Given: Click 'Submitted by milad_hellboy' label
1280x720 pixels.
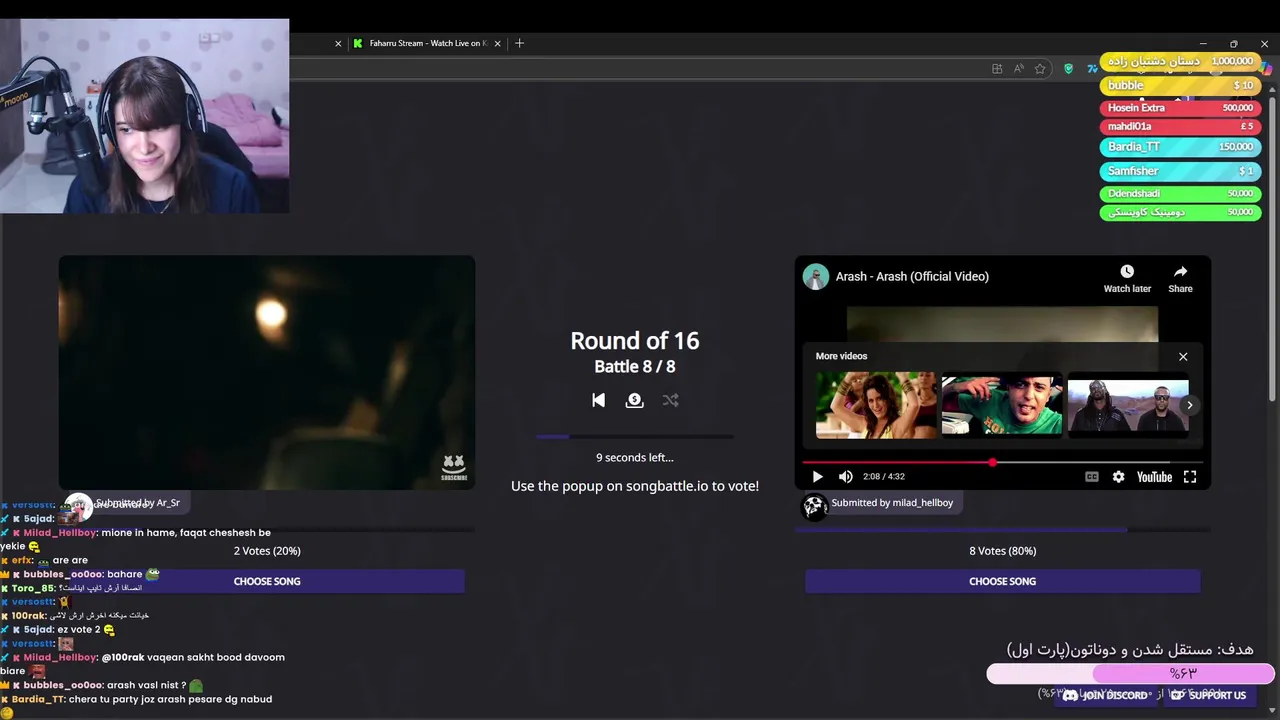Looking at the screenshot, I should tap(892, 503).
